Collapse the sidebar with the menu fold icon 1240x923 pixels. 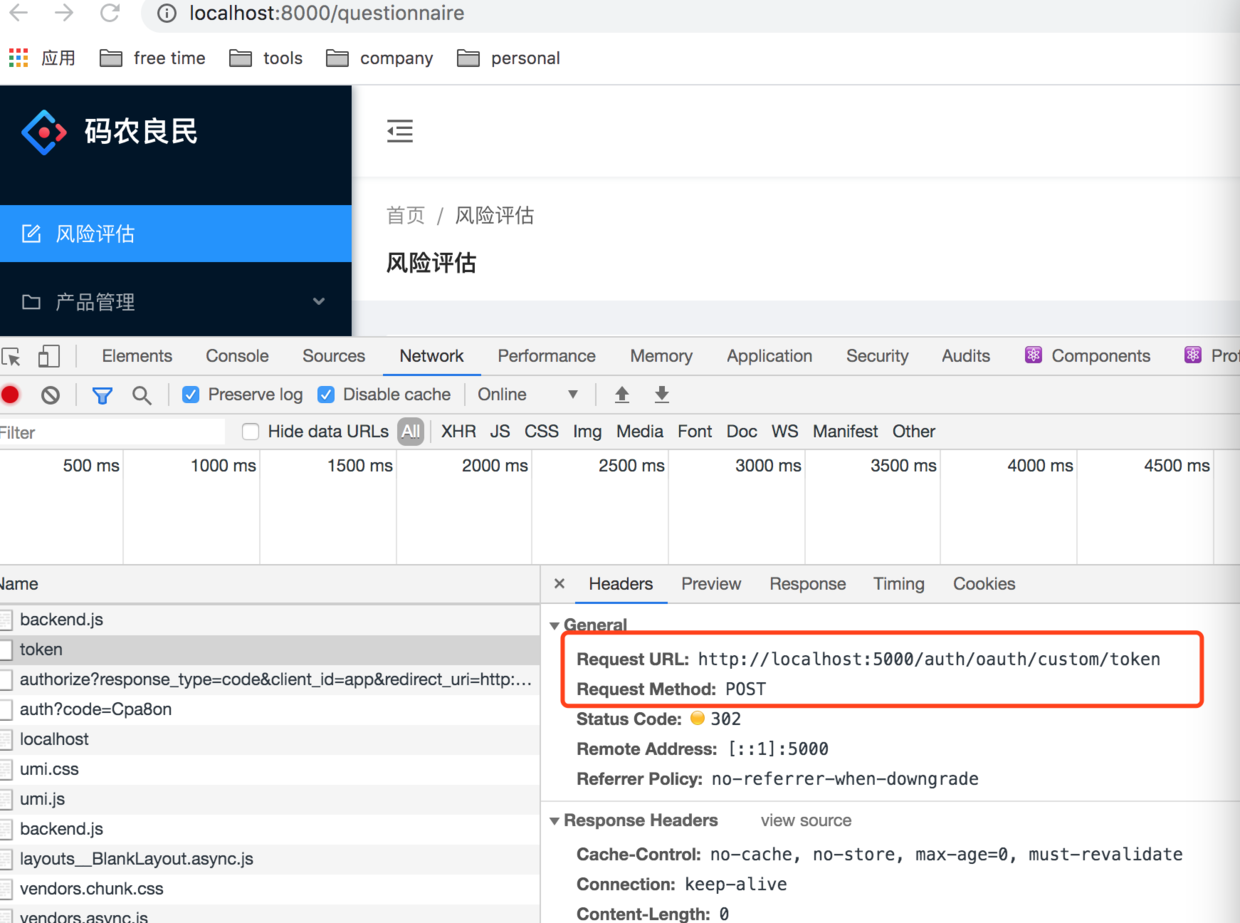[x=400, y=131]
